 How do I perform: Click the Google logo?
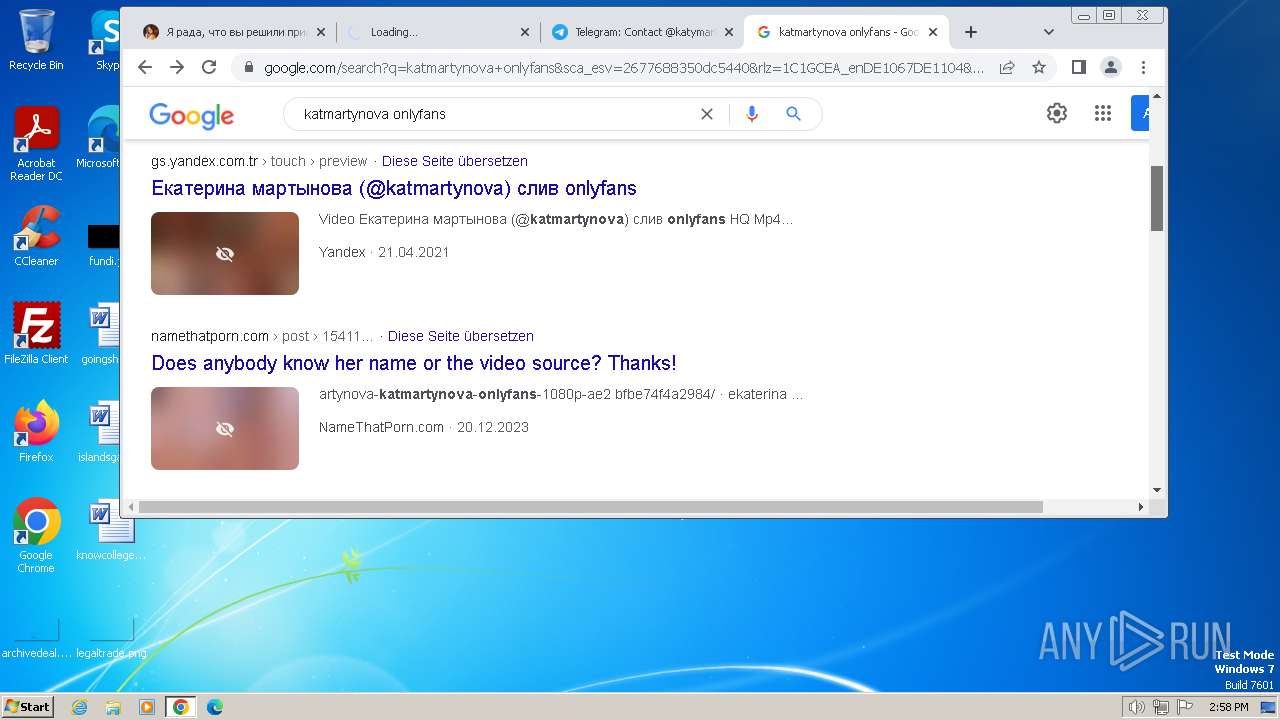click(x=191, y=115)
